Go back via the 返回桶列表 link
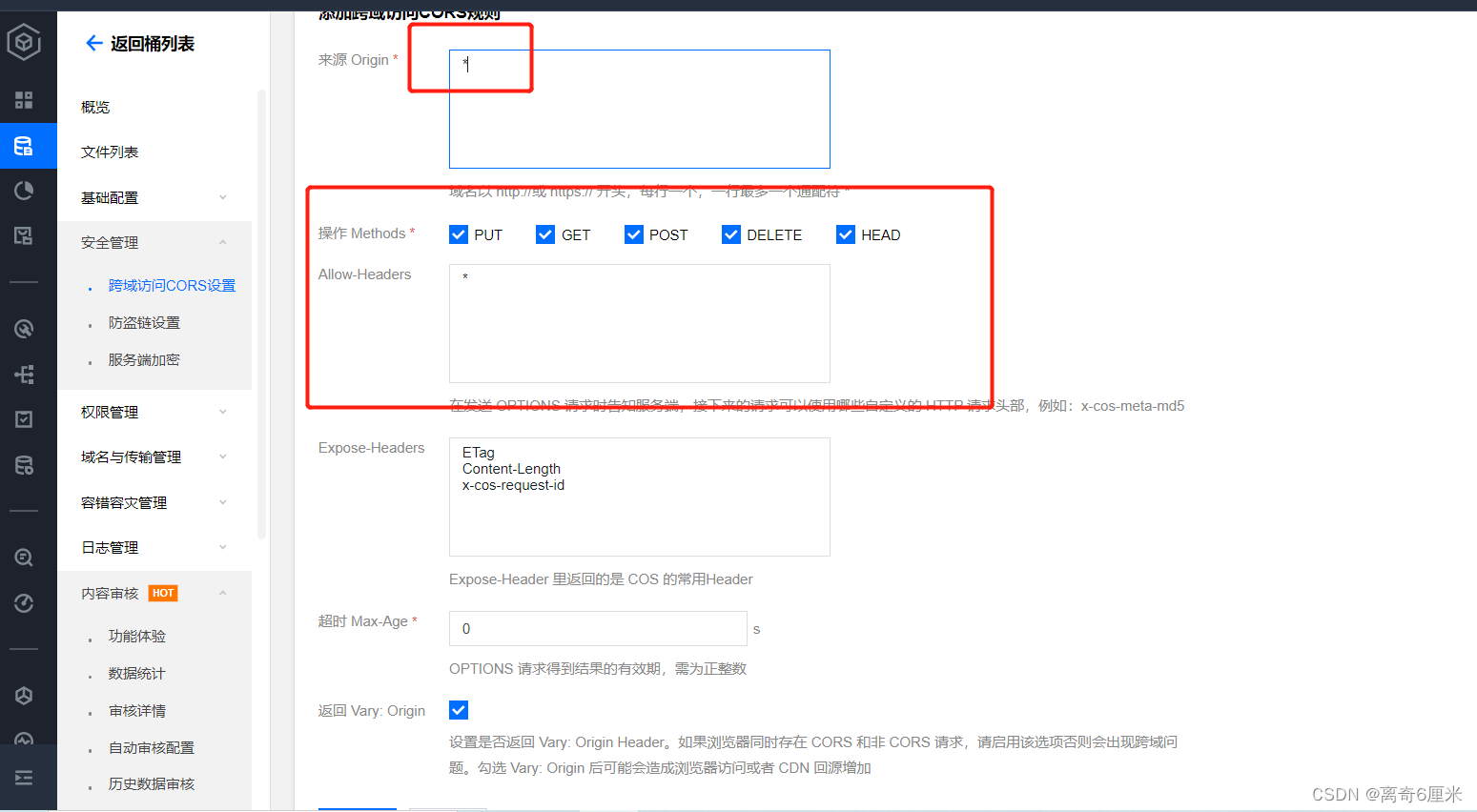The height and width of the screenshot is (812, 1477). pyautogui.click(x=152, y=43)
